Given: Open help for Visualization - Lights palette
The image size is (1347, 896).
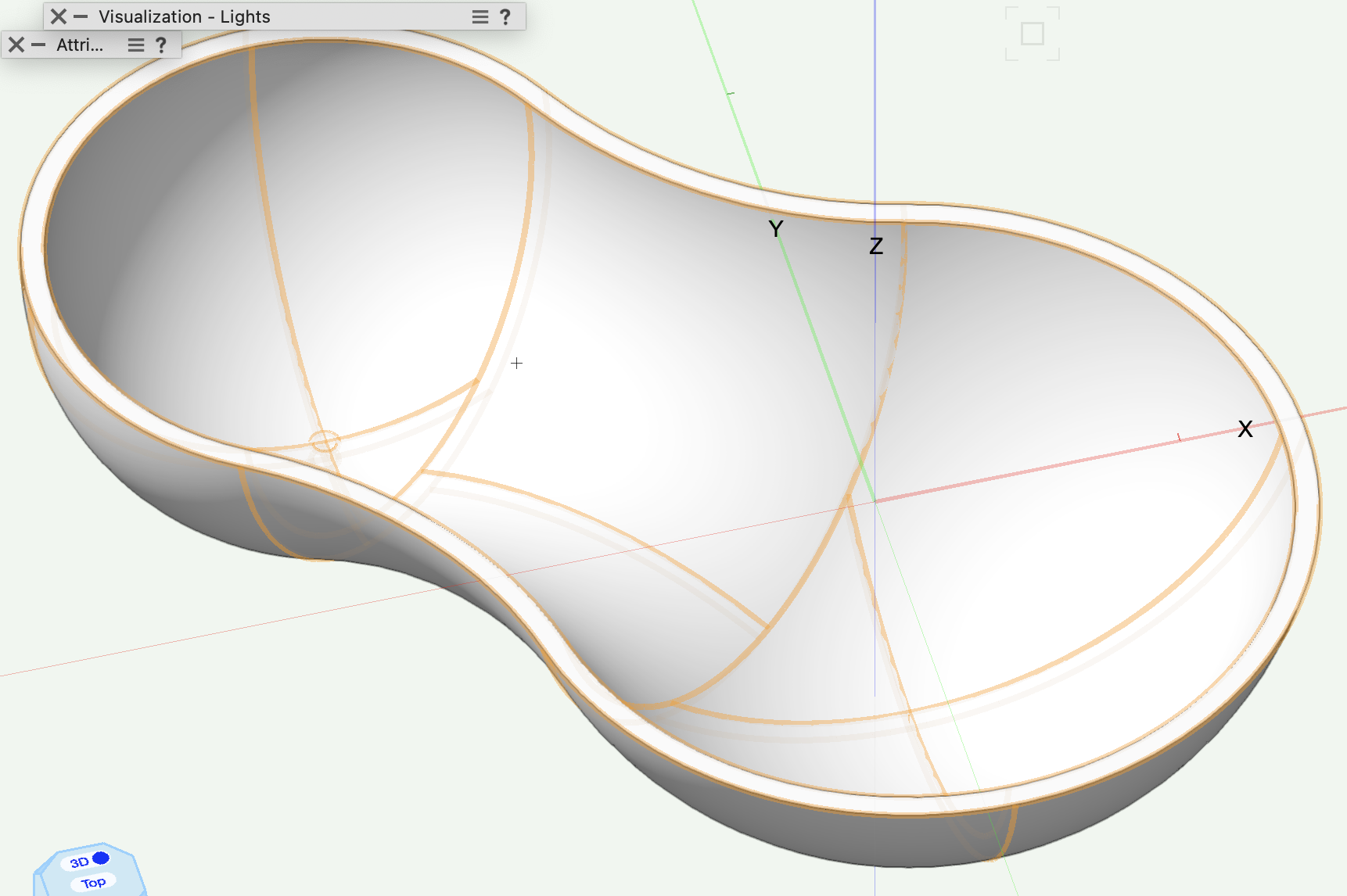Looking at the screenshot, I should (x=505, y=17).
